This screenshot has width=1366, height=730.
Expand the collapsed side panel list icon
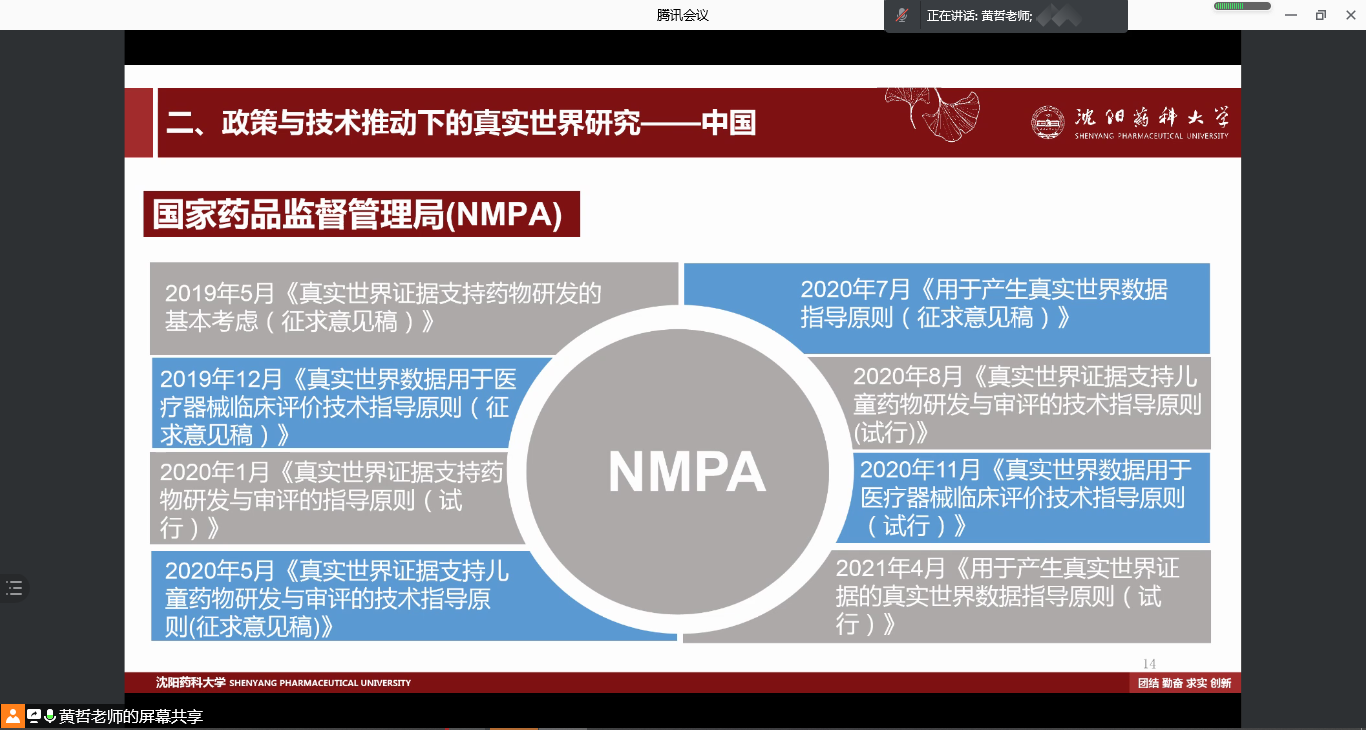point(14,588)
